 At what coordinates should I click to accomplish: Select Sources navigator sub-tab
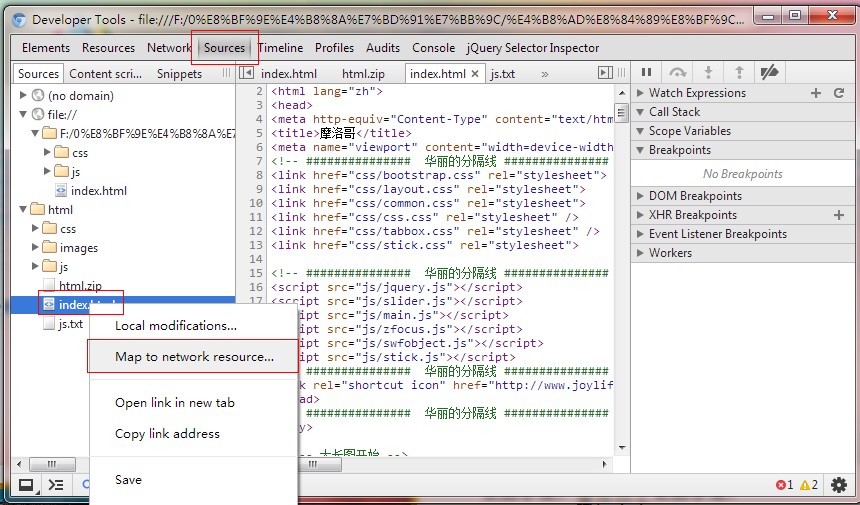[x=38, y=73]
